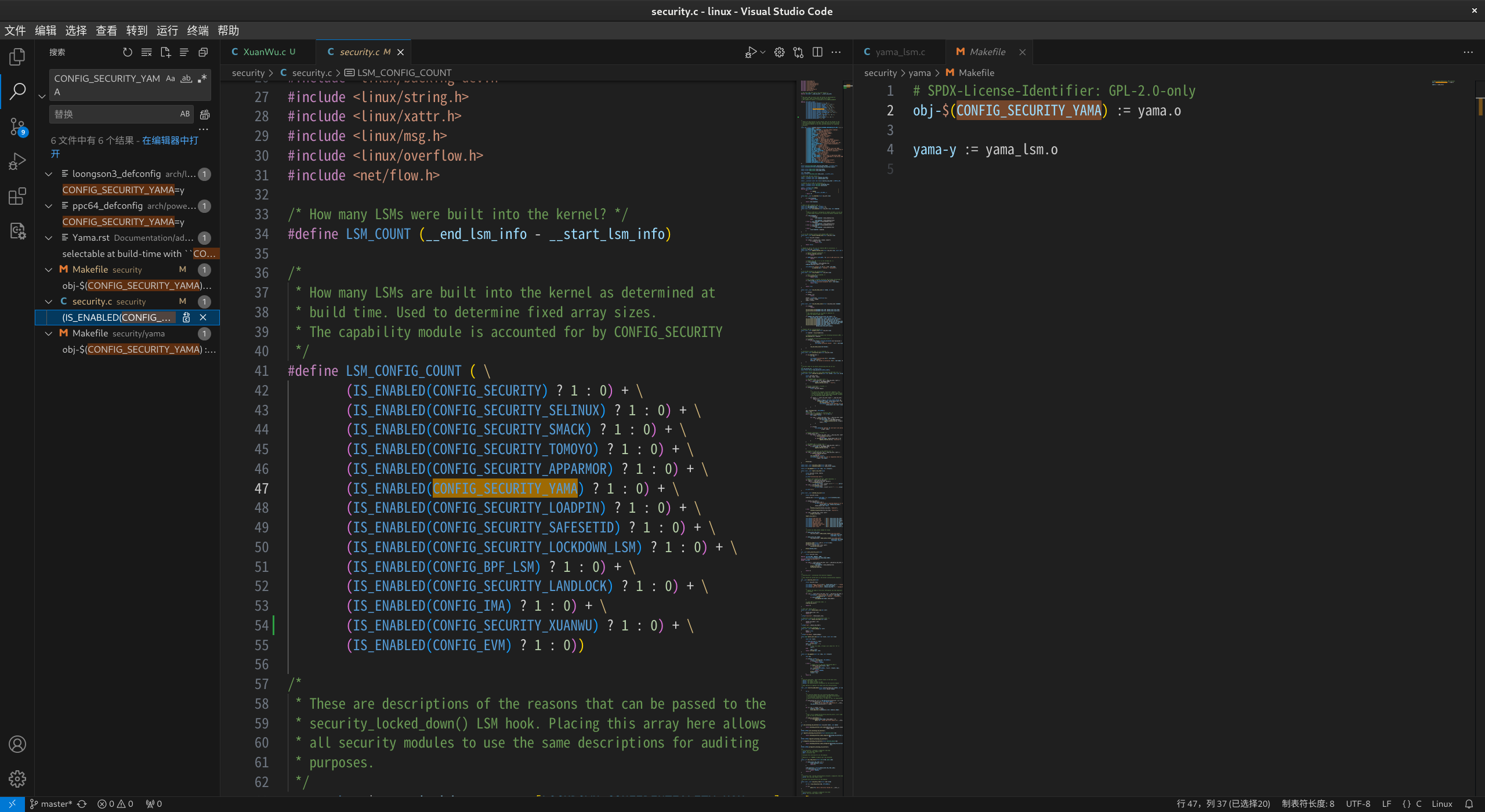Open more actions for security.c editor group

click(x=836, y=52)
